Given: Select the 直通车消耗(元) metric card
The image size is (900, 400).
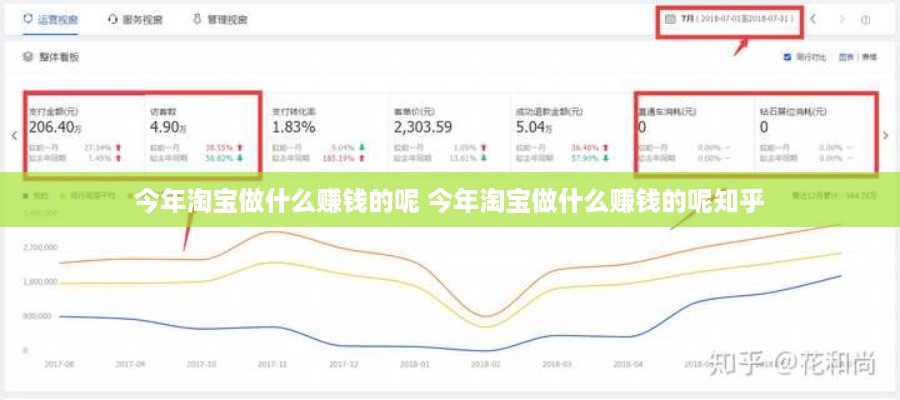Looking at the screenshot, I should click(x=694, y=133).
